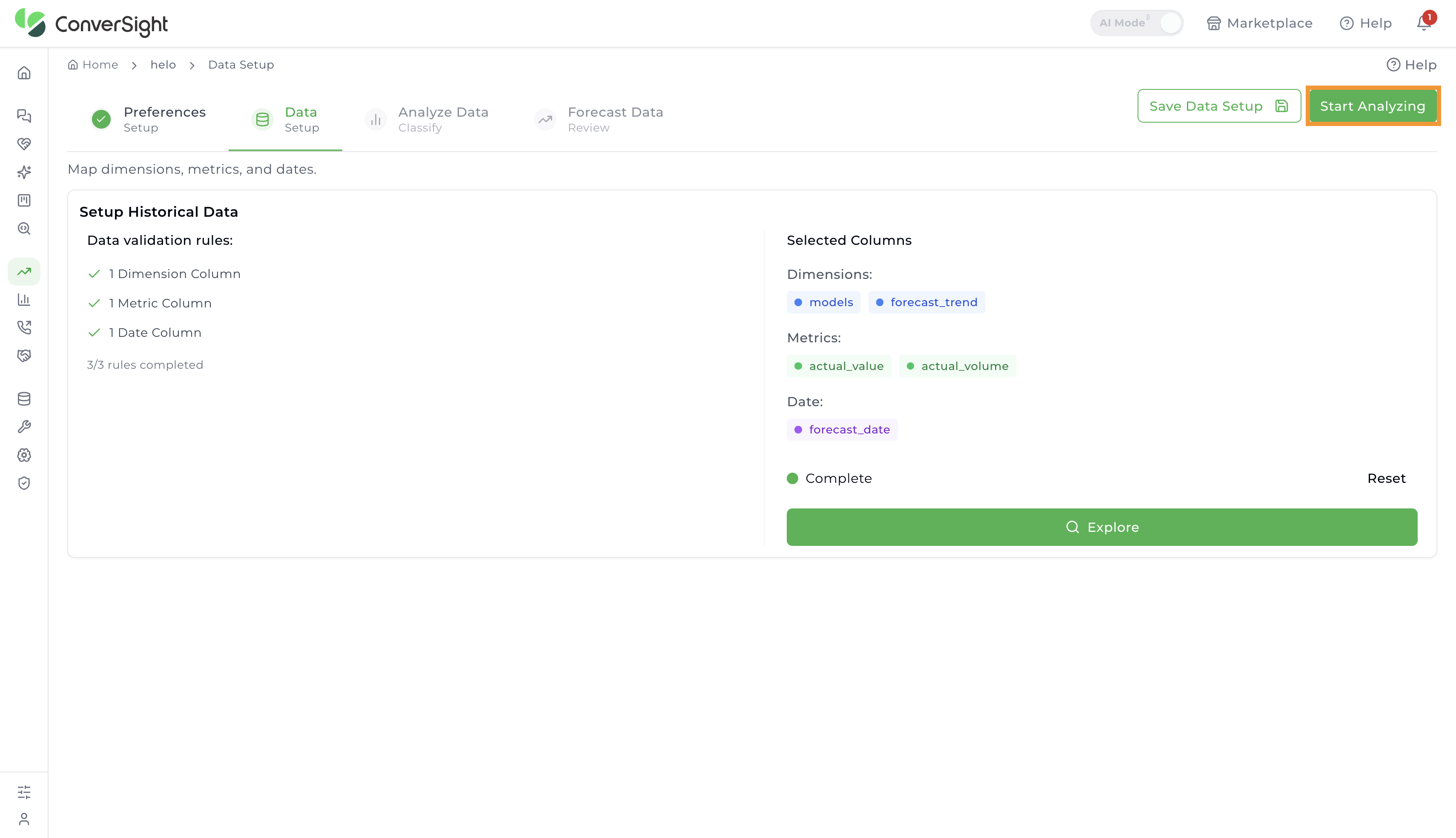
Task: Click the helo breadcrumb link
Action: (163, 64)
